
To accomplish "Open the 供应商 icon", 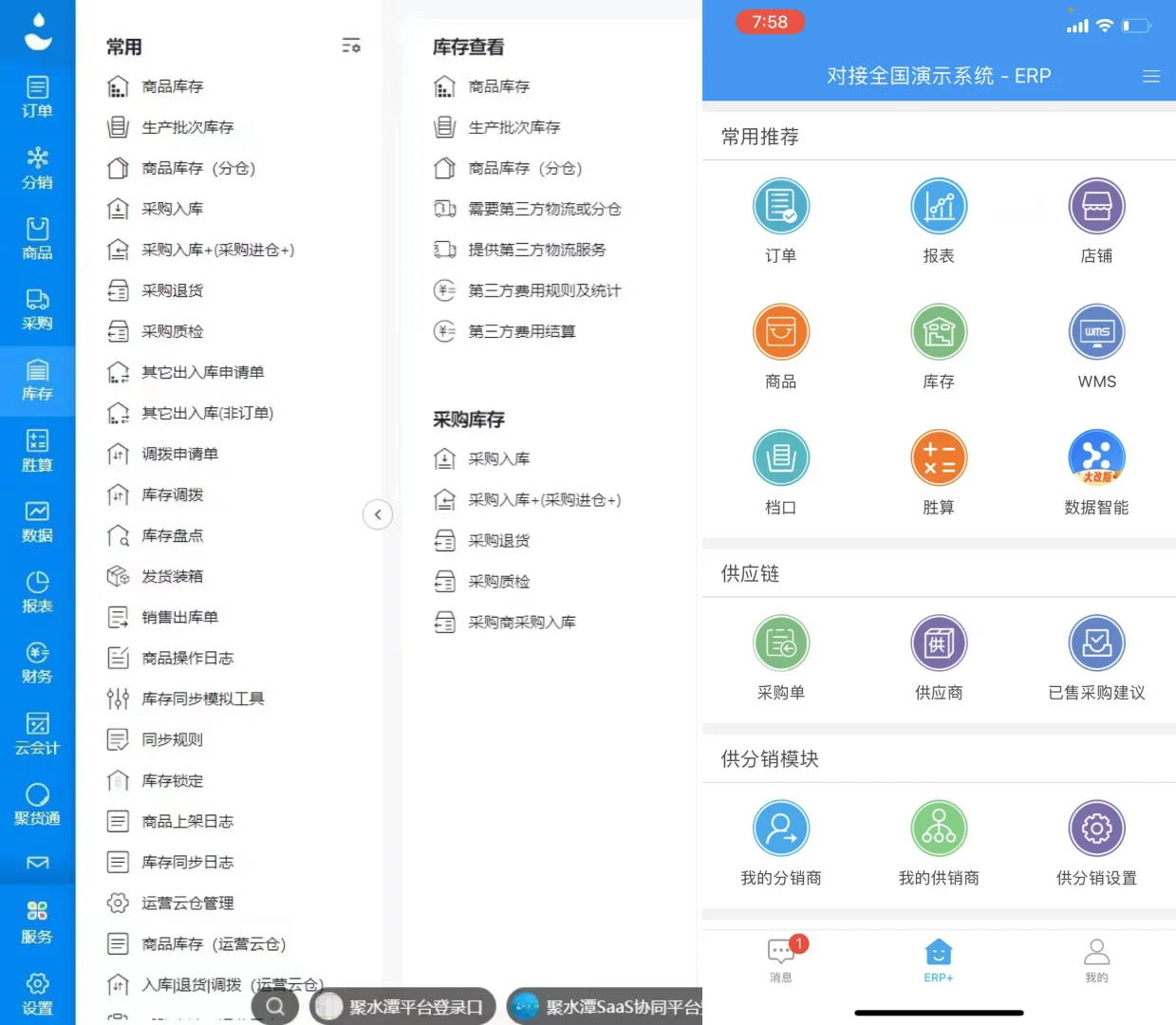I will (938, 643).
